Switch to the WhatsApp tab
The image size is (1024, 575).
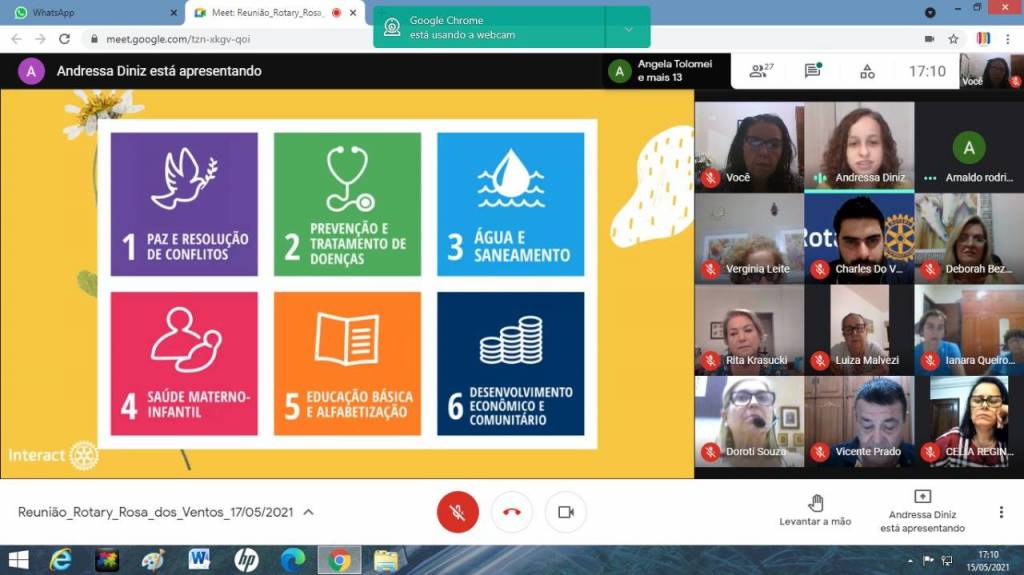tap(90, 13)
